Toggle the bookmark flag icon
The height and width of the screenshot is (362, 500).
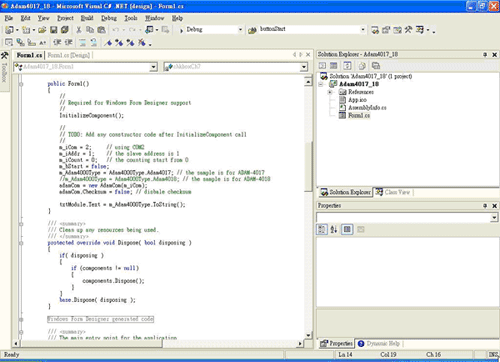[x=107, y=42]
